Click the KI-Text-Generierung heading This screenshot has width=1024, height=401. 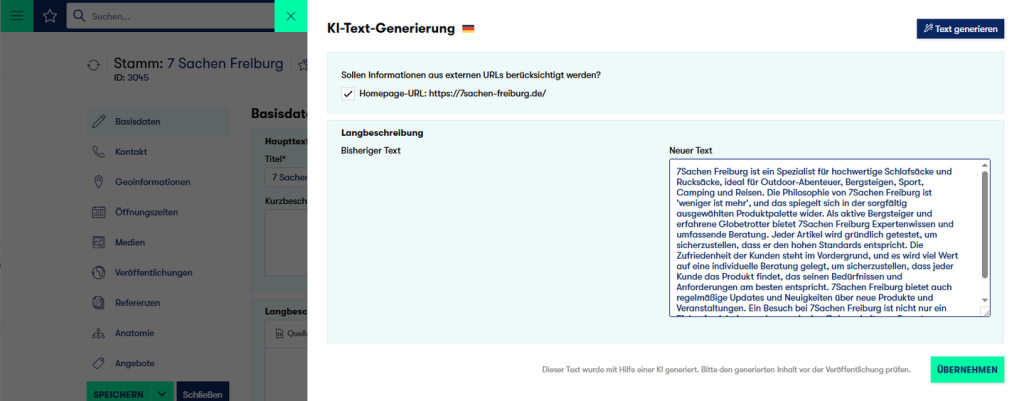pyautogui.click(x=391, y=29)
